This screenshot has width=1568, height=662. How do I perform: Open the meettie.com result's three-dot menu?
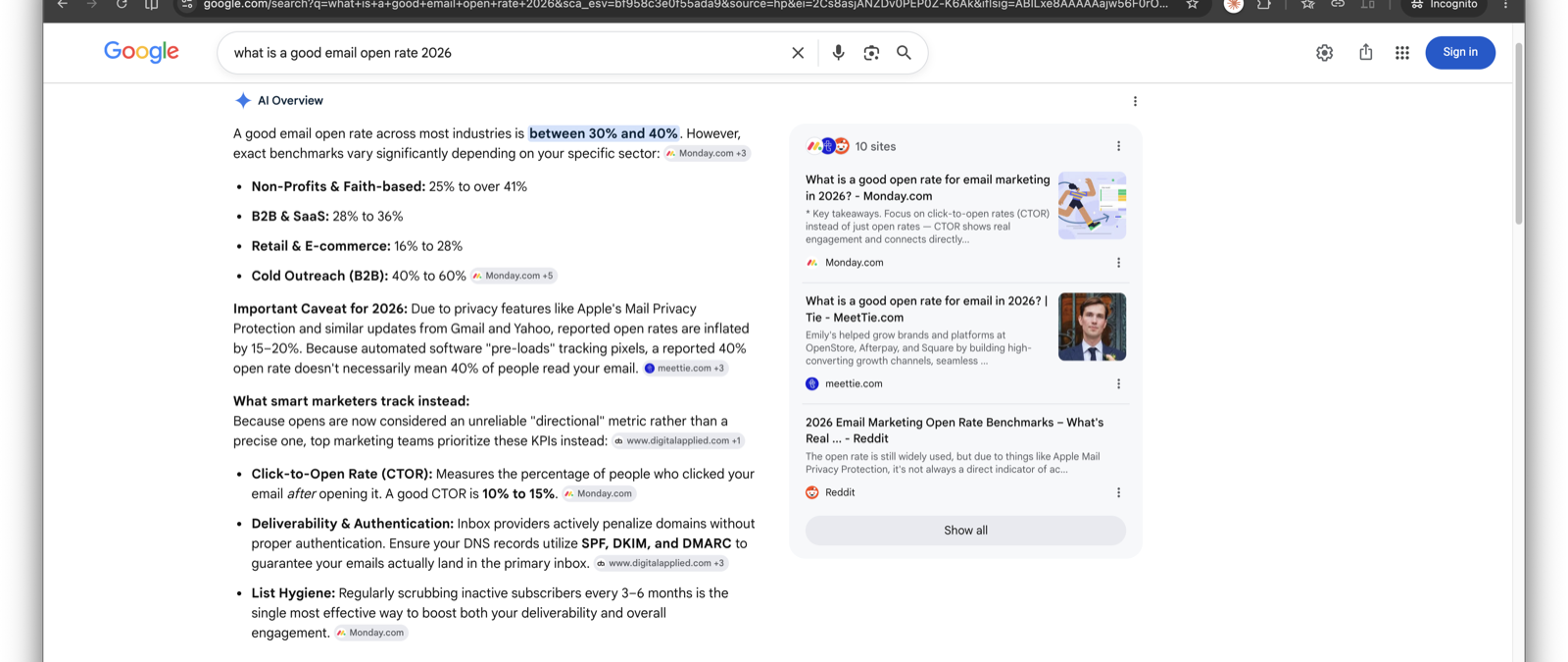pyautogui.click(x=1118, y=384)
